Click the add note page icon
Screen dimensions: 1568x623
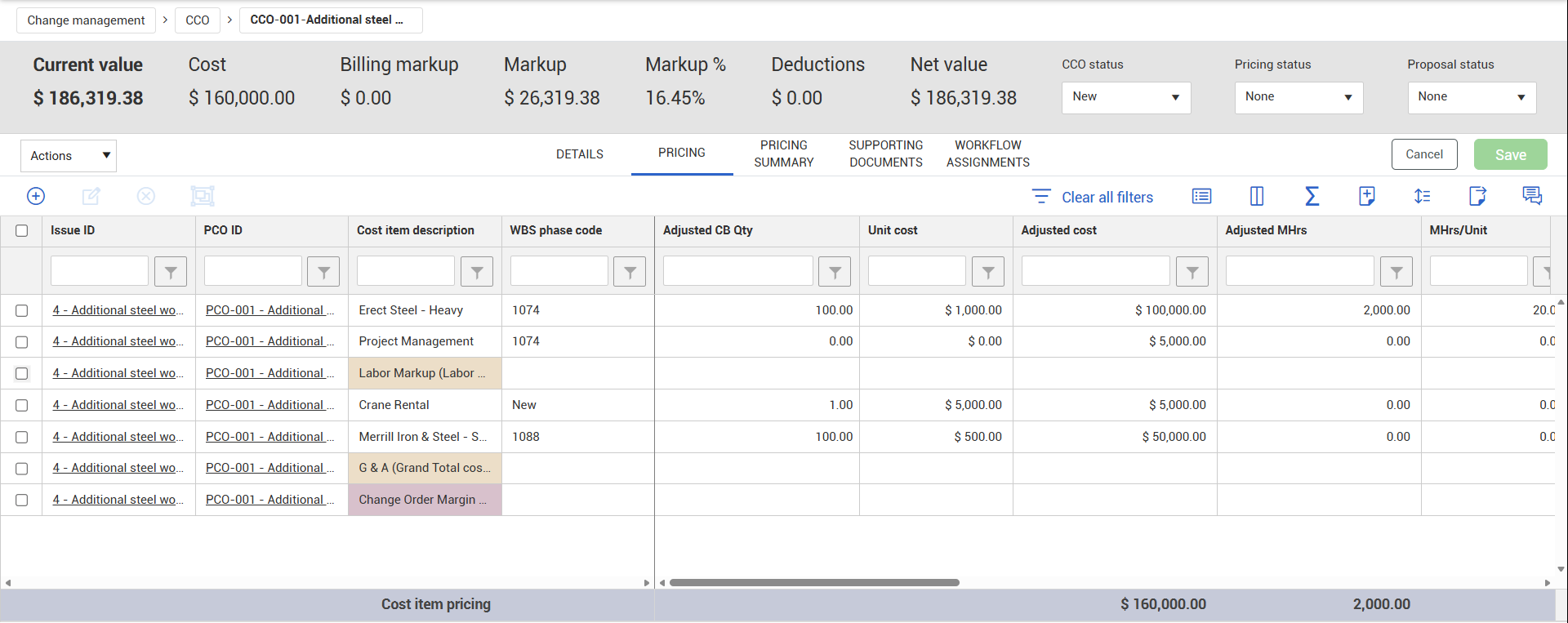1367,196
